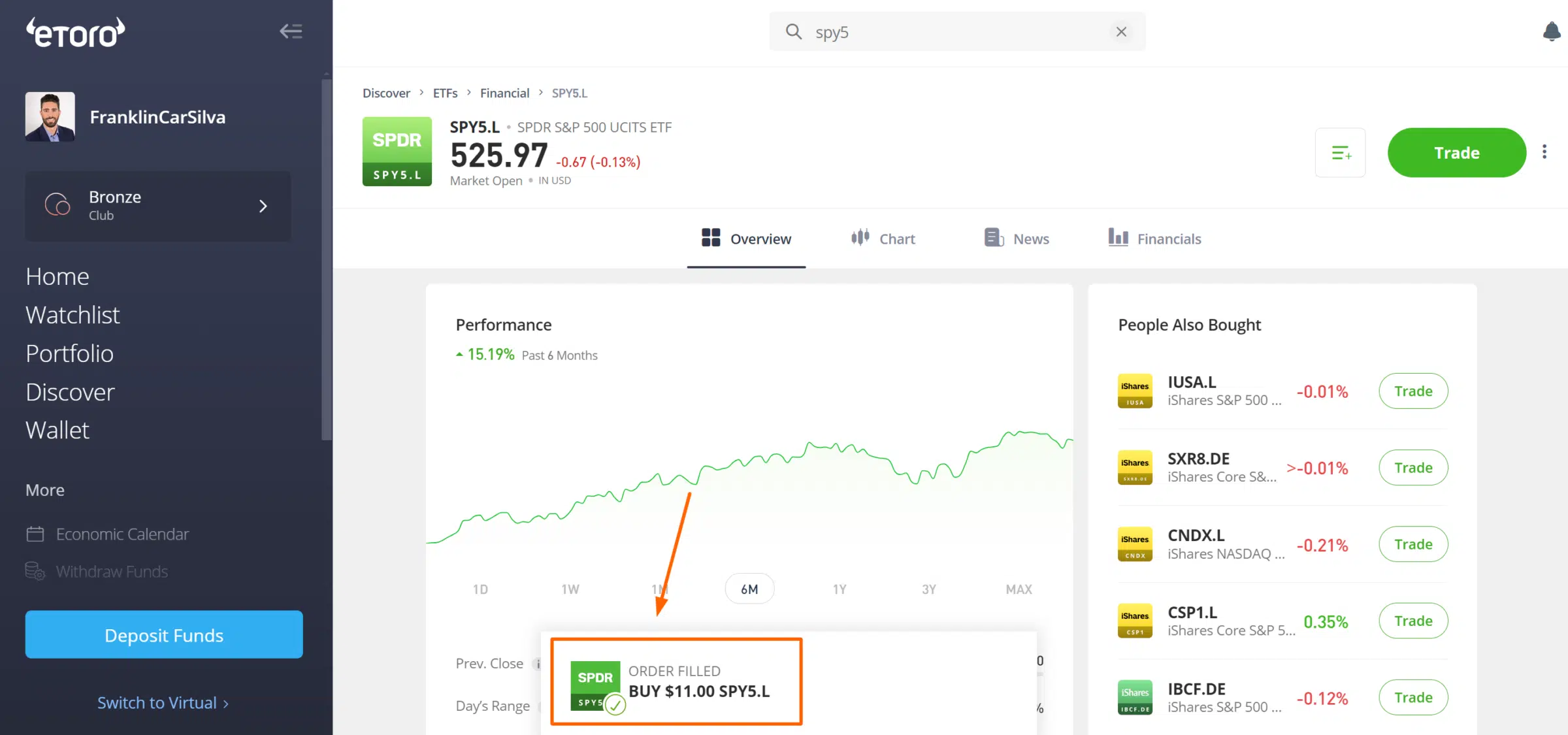Select 6M performance range
The width and height of the screenshot is (1568, 735).
[x=749, y=589]
